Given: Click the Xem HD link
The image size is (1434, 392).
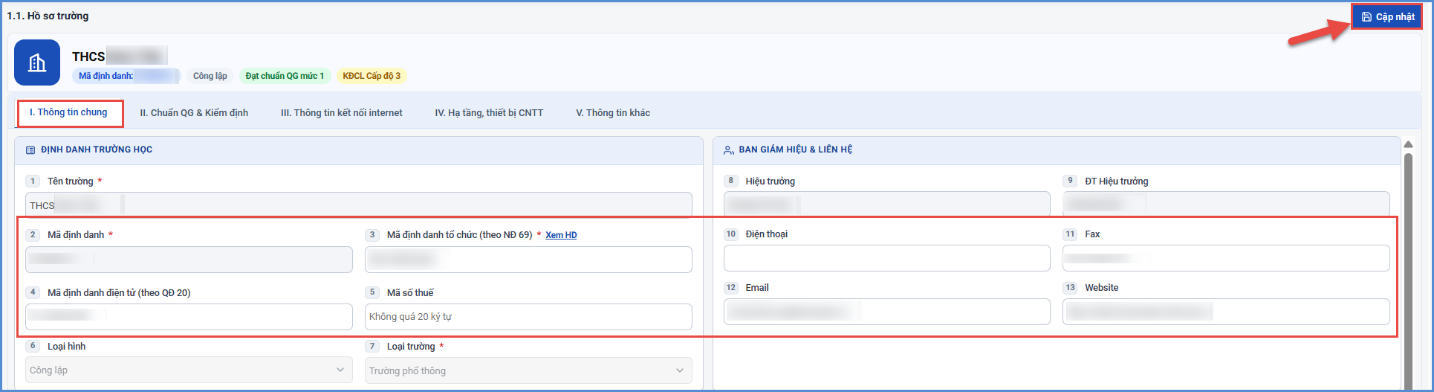Looking at the screenshot, I should 561,235.
